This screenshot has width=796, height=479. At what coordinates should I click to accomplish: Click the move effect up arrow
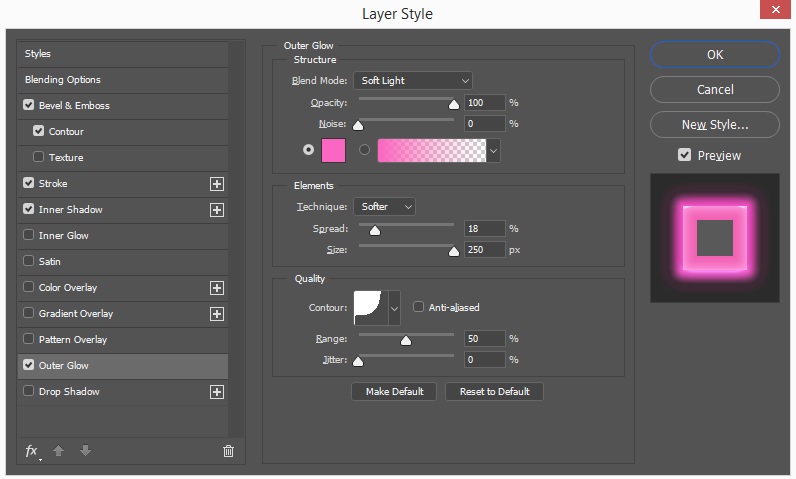coord(59,451)
